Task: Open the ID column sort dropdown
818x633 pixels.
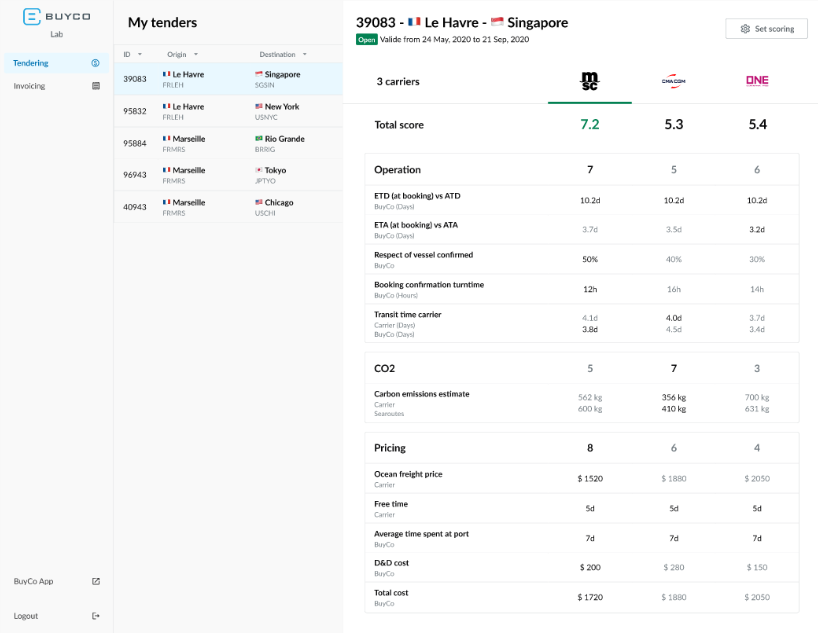Action: 140,54
